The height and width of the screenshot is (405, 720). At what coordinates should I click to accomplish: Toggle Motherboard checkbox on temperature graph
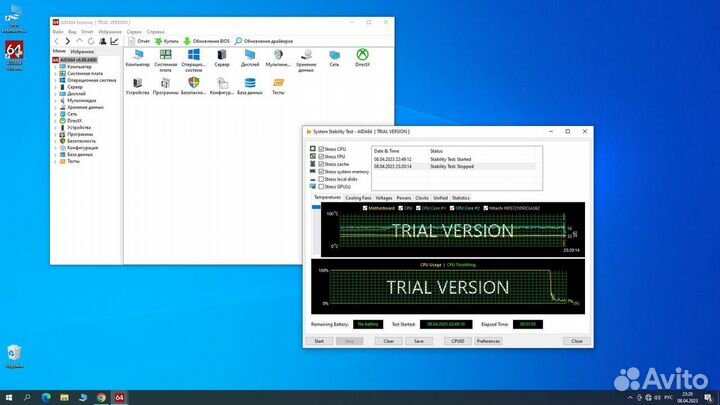click(x=365, y=208)
